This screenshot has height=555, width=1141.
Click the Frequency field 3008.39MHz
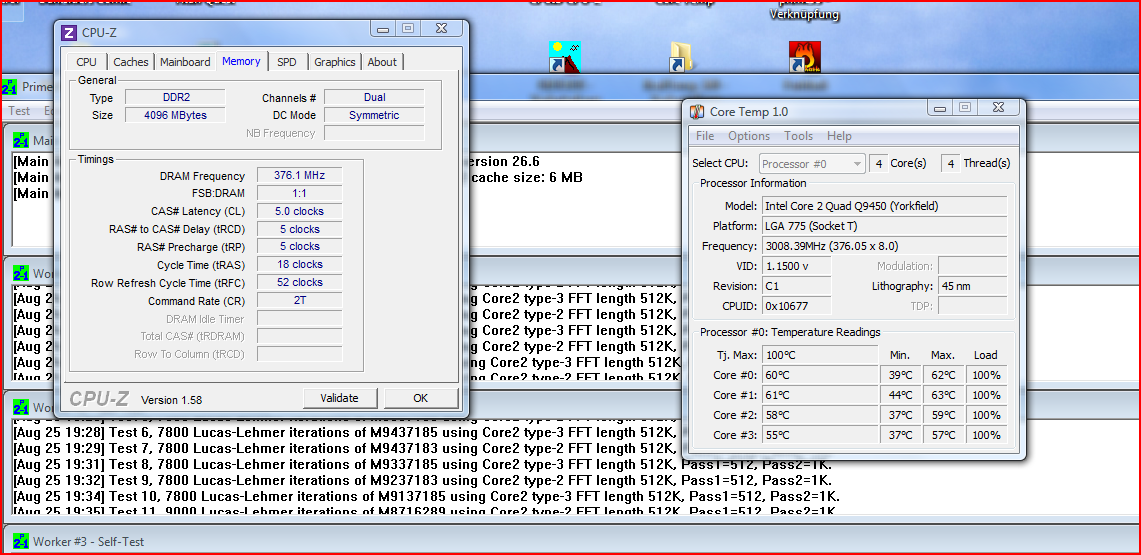point(885,246)
